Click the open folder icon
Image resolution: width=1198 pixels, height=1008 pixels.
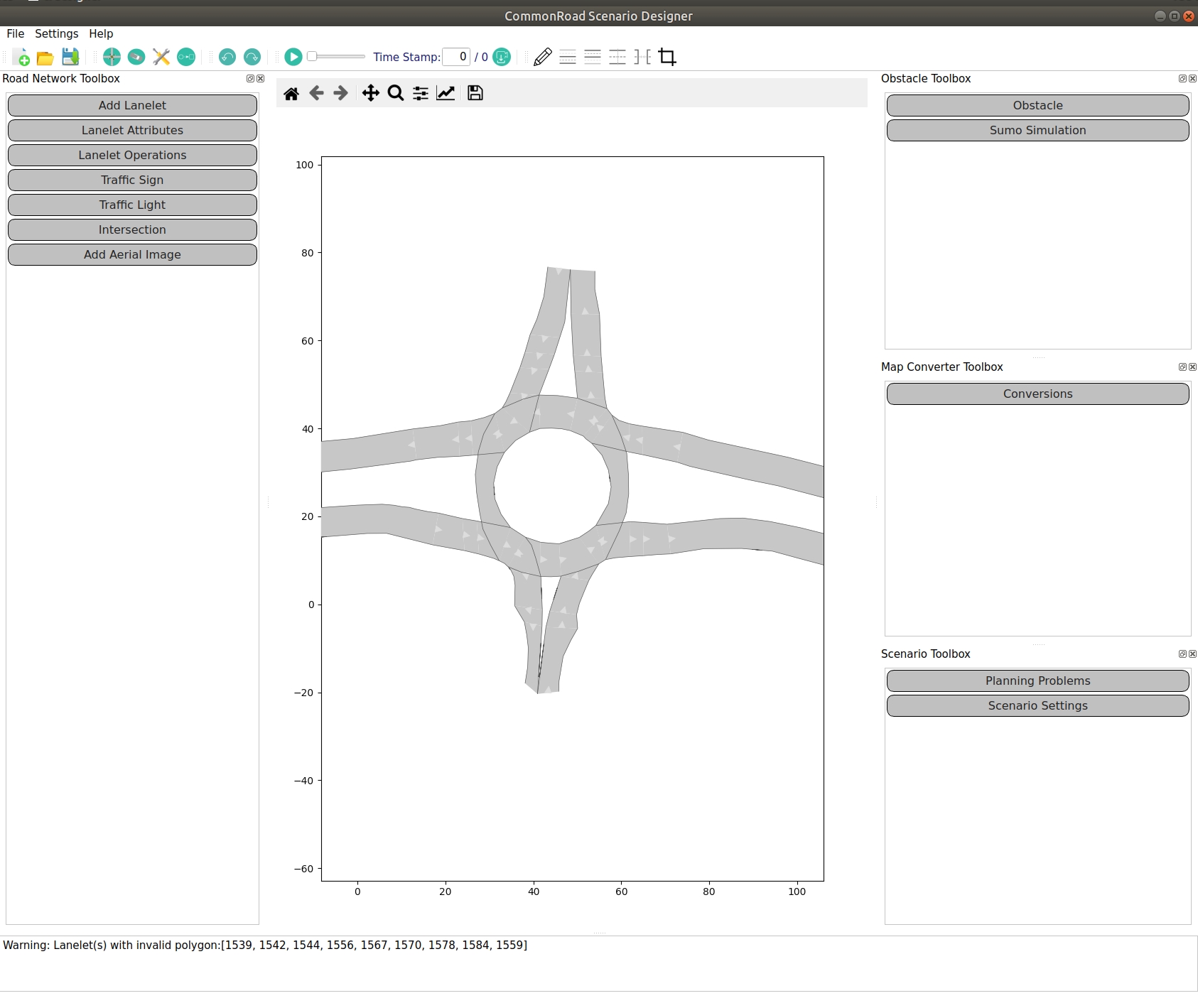tap(45, 57)
